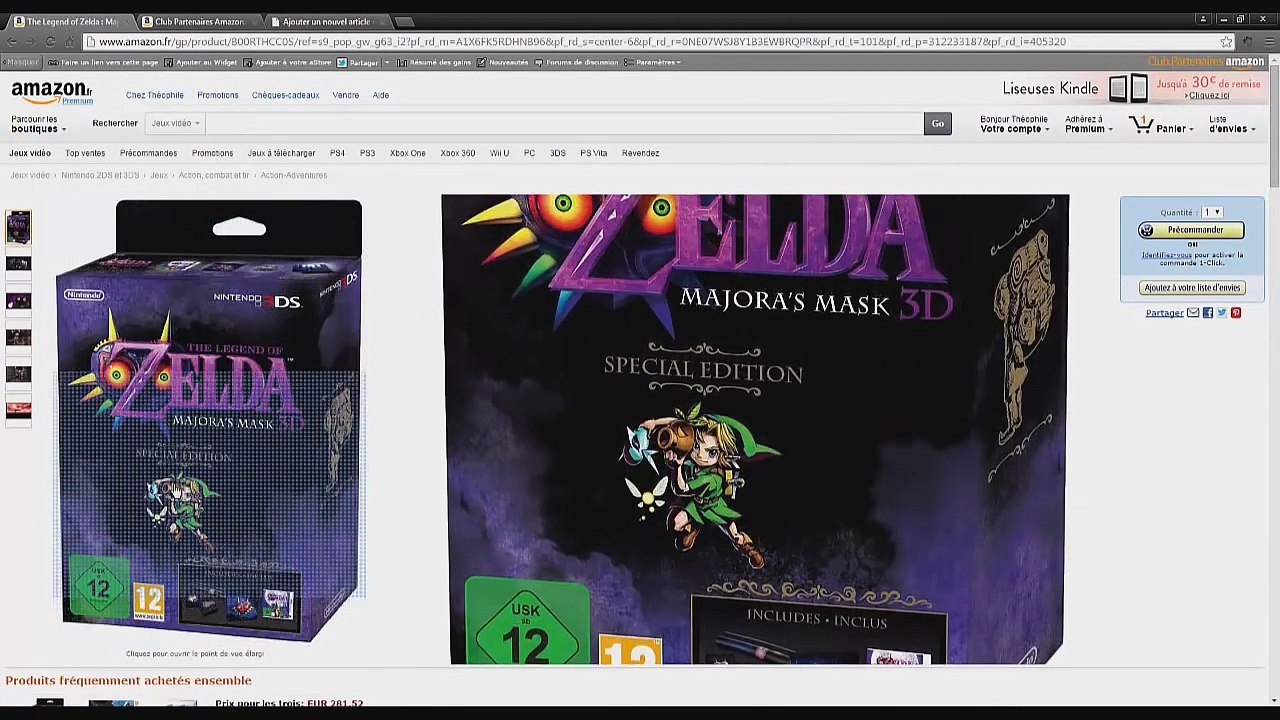Click the Kindle Cliquez ici link
Viewport: 1280px width, 720px height.
(x=1209, y=96)
